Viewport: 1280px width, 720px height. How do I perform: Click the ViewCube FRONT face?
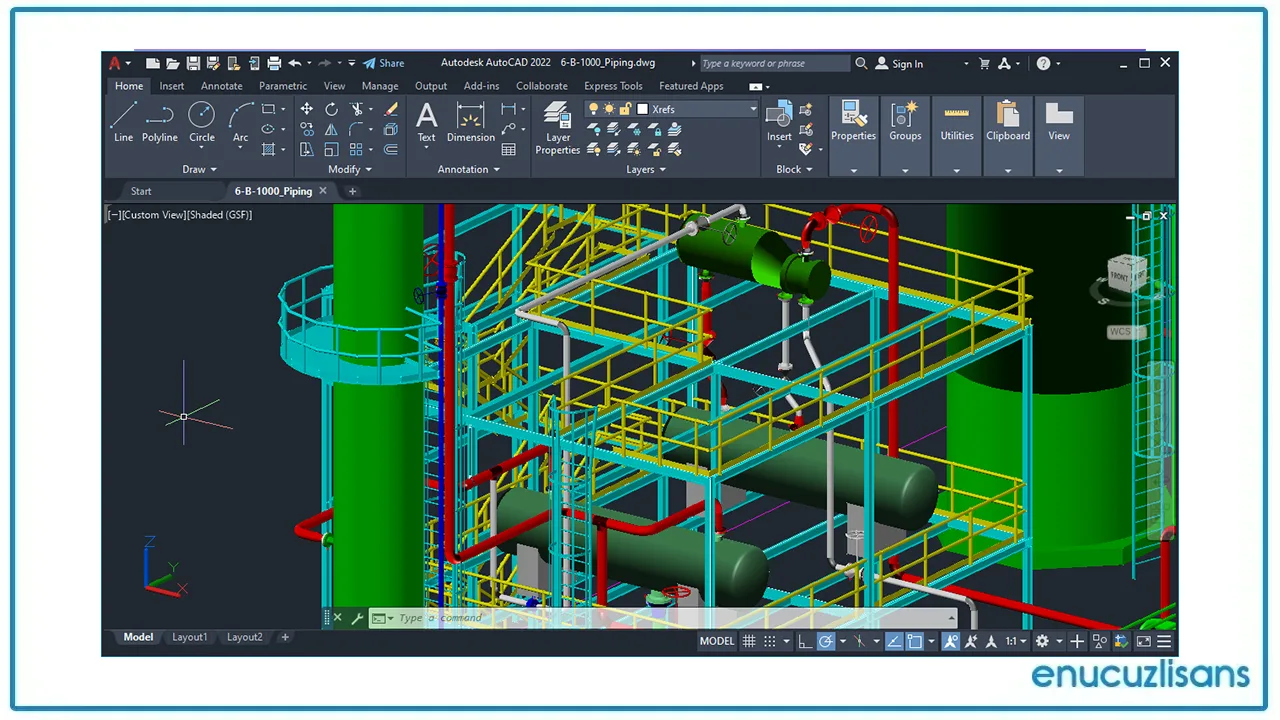point(1118,276)
